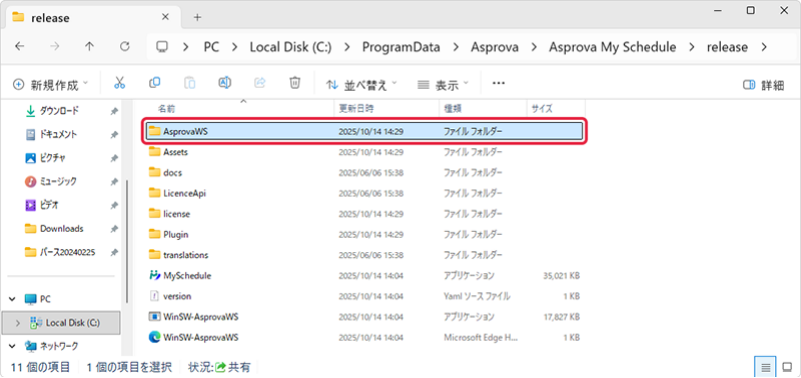Screen dimensions: 801x378
Task: Navigate to Asprova My Schedule breadcrumb
Action: tap(612, 47)
